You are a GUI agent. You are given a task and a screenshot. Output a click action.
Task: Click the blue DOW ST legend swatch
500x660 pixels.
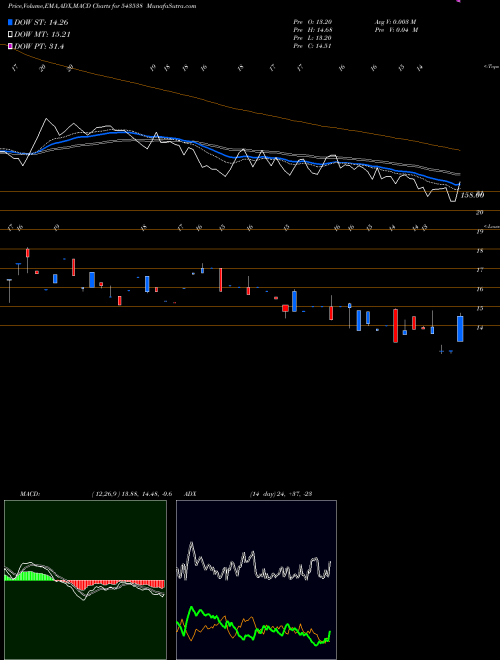point(10,22)
